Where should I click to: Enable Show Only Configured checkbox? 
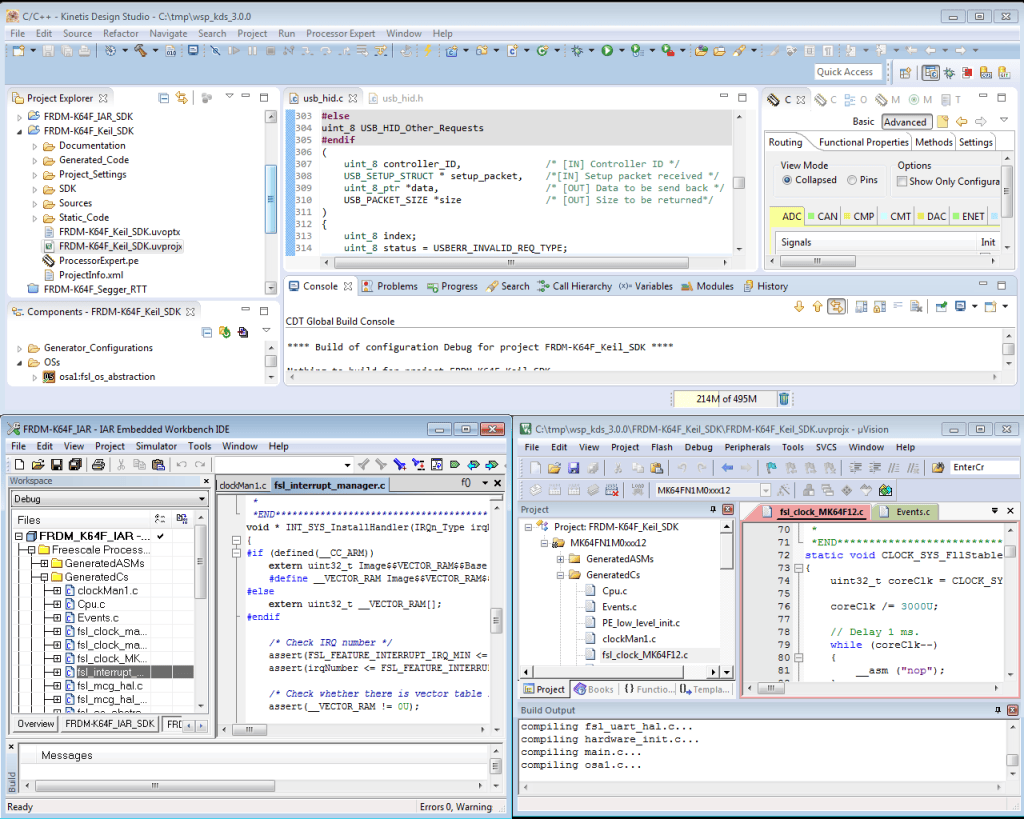pos(902,182)
